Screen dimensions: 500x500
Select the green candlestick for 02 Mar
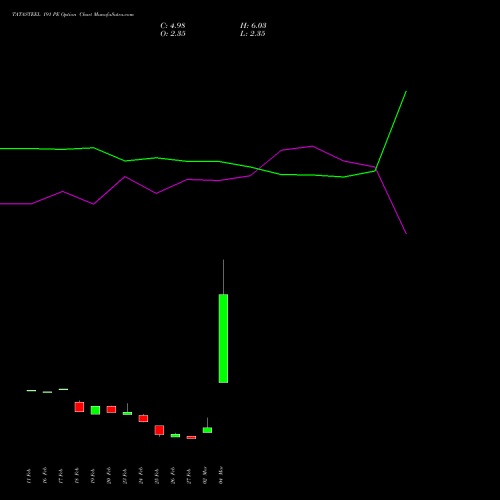207,430
